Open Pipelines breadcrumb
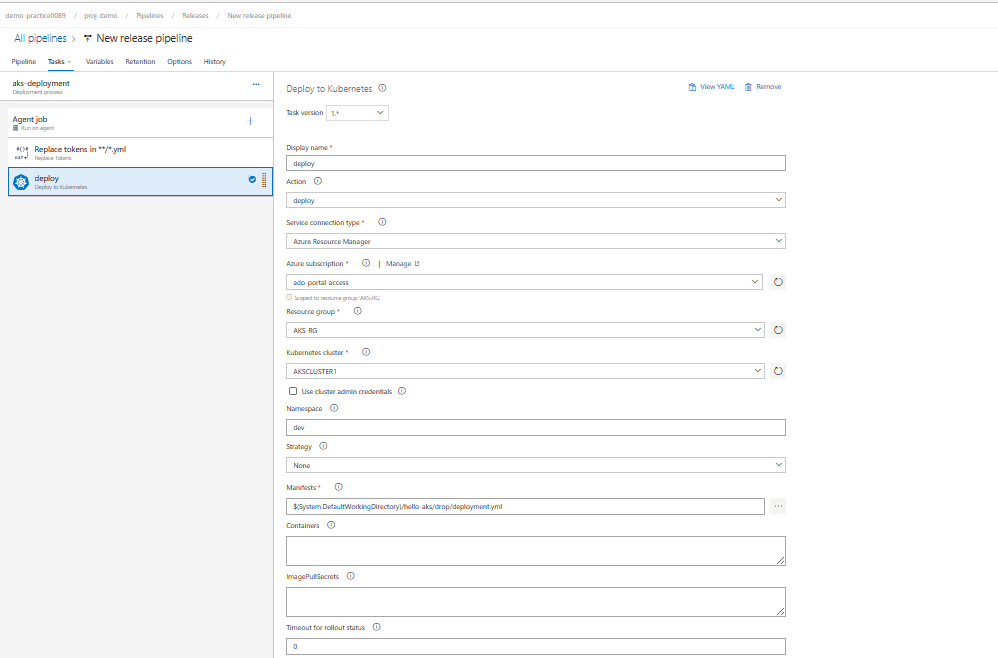 [150, 15]
